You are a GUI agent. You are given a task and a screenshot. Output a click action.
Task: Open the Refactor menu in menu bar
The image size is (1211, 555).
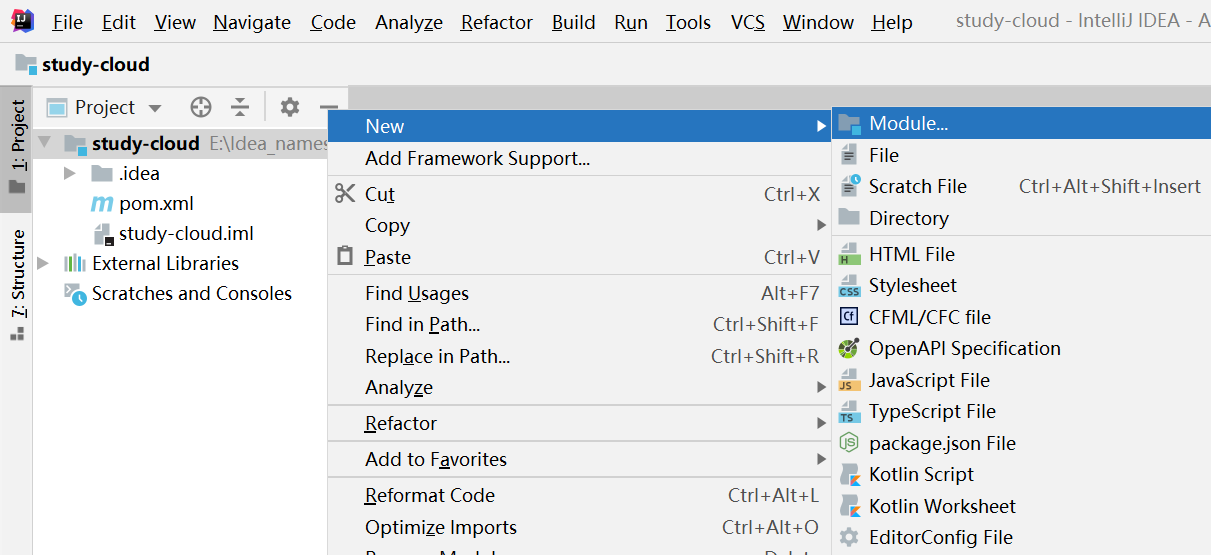pyautogui.click(x=496, y=22)
